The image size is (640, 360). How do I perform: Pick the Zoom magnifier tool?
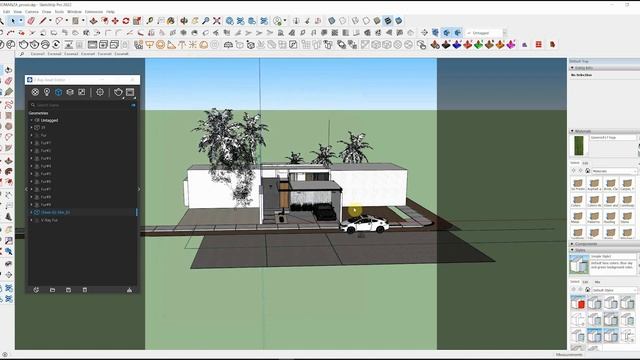pos(206,21)
